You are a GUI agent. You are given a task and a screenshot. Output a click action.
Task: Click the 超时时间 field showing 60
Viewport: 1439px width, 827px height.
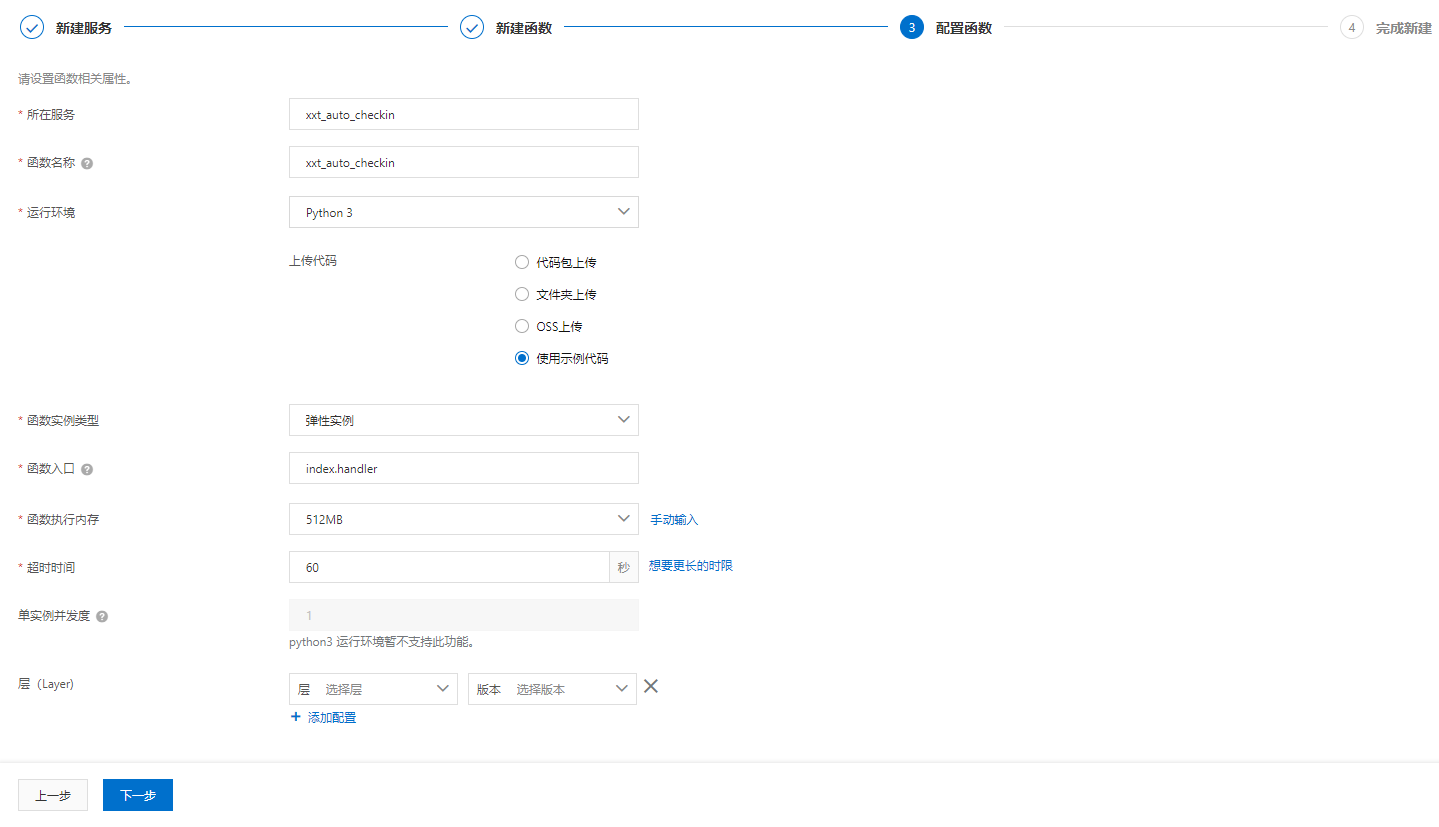point(449,567)
